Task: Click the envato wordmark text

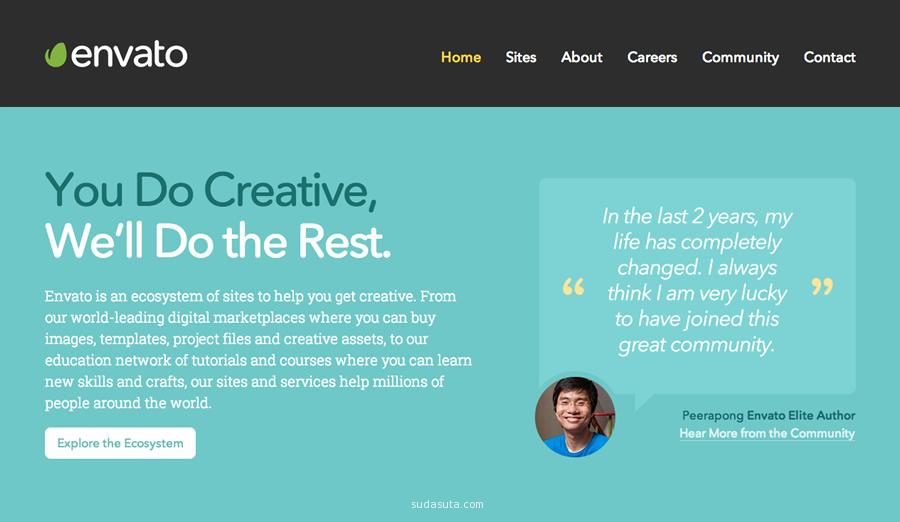Action: pyautogui.click(x=129, y=55)
